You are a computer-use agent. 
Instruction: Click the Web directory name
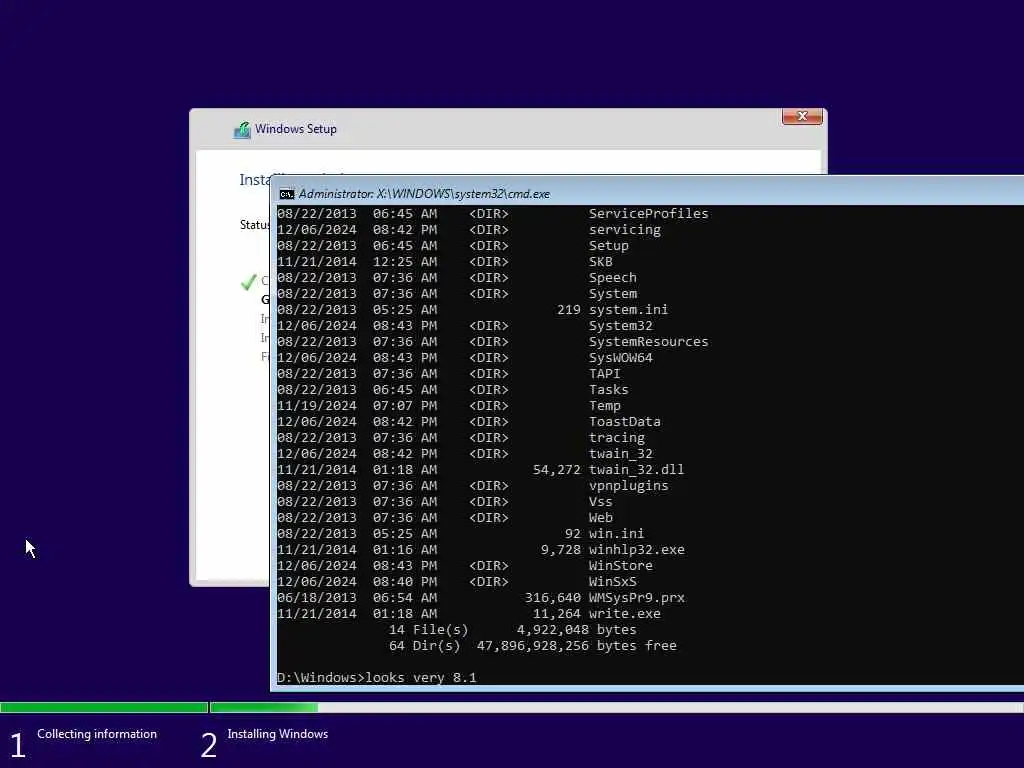point(601,518)
